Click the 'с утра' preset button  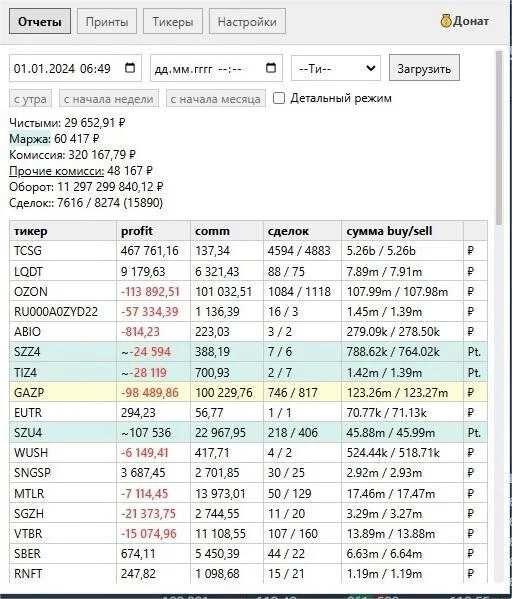30,99
